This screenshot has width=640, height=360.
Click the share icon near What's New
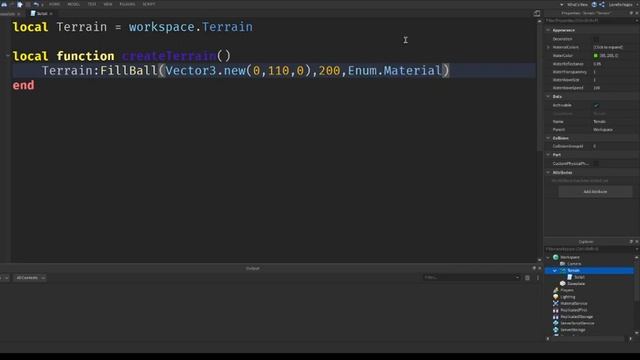pyautogui.click(x=602, y=4)
